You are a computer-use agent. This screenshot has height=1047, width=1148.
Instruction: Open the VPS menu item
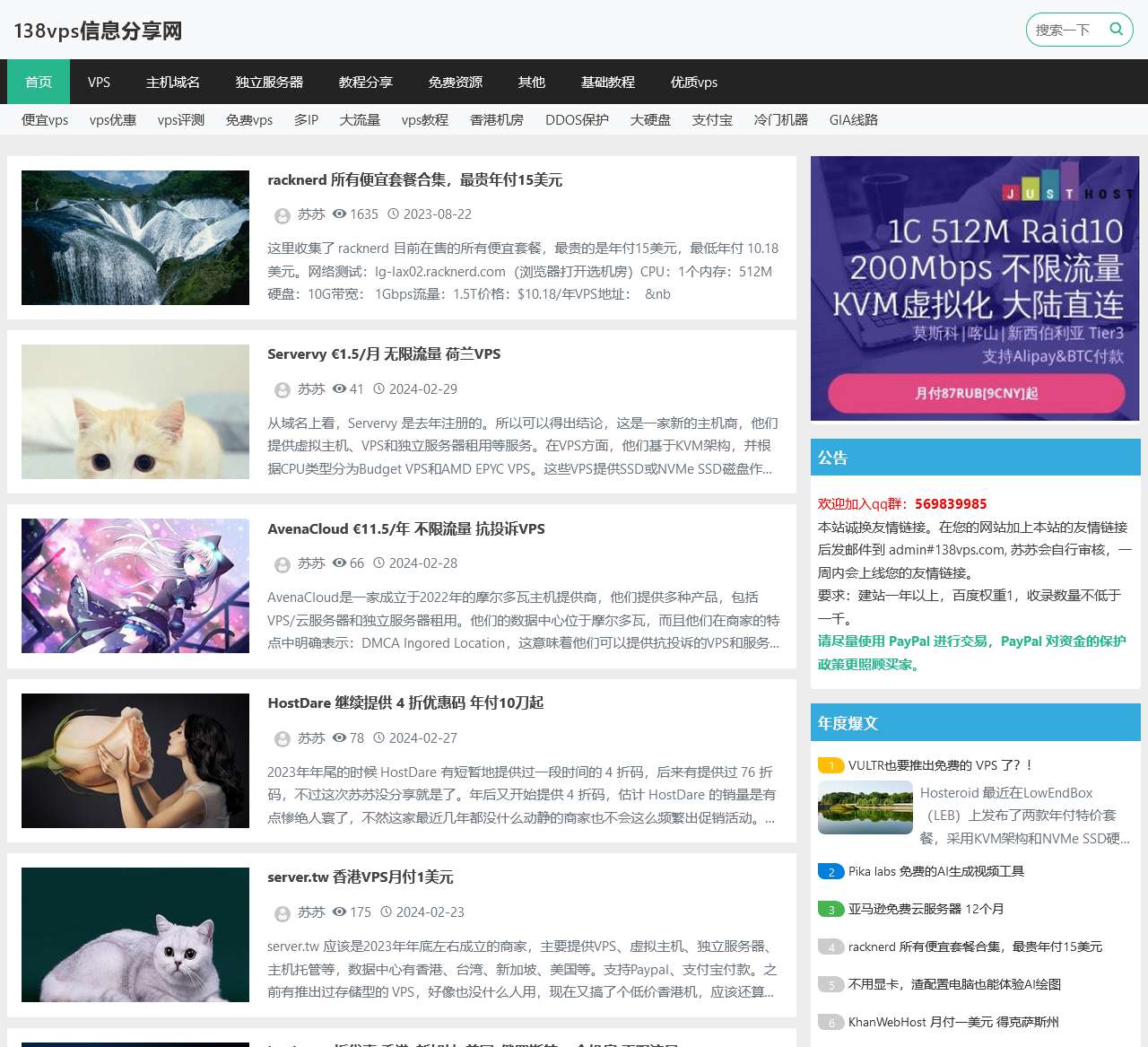click(99, 82)
